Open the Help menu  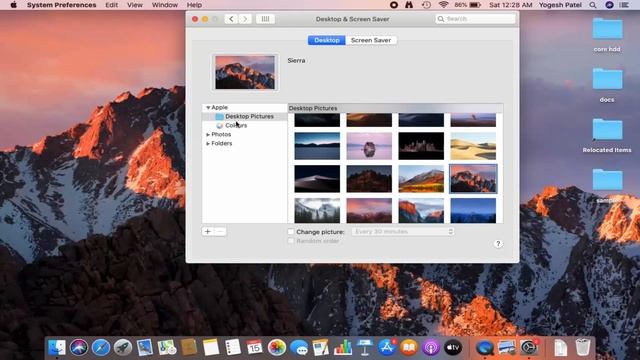194,5
